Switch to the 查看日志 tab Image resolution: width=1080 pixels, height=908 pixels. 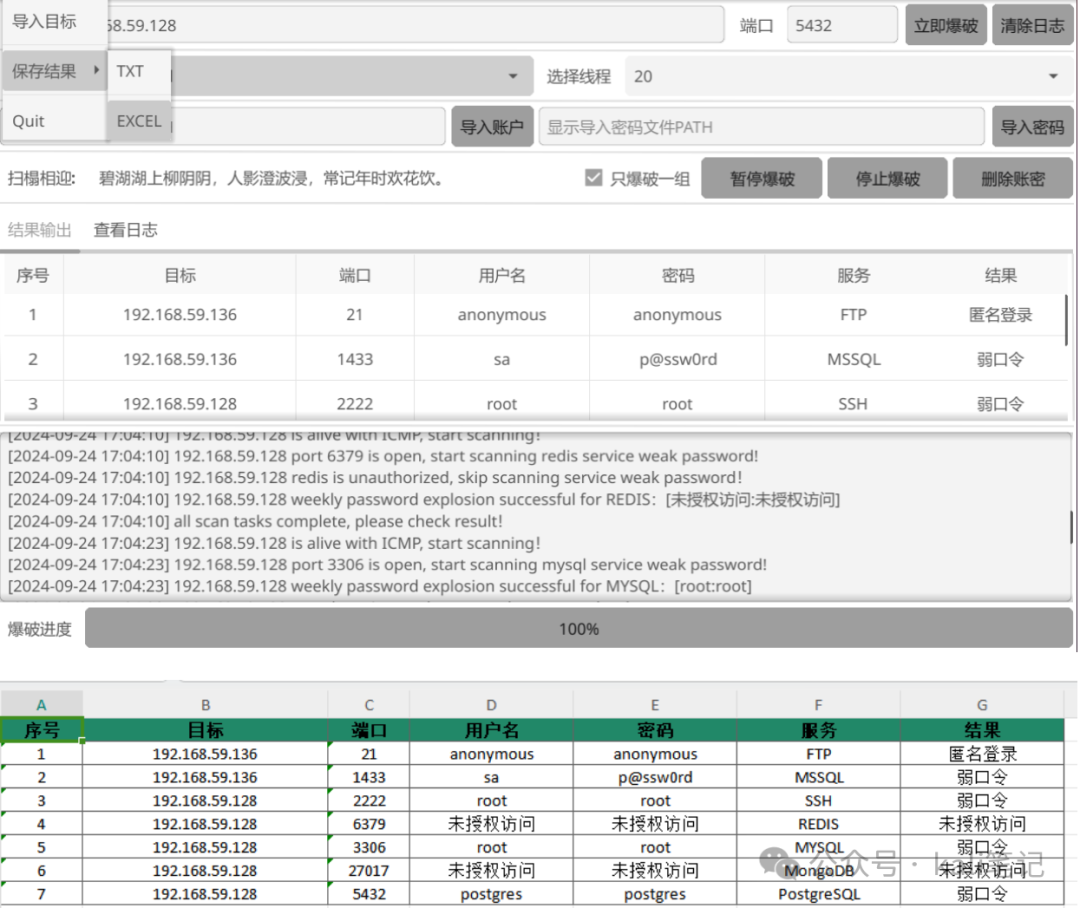[x=125, y=229]
